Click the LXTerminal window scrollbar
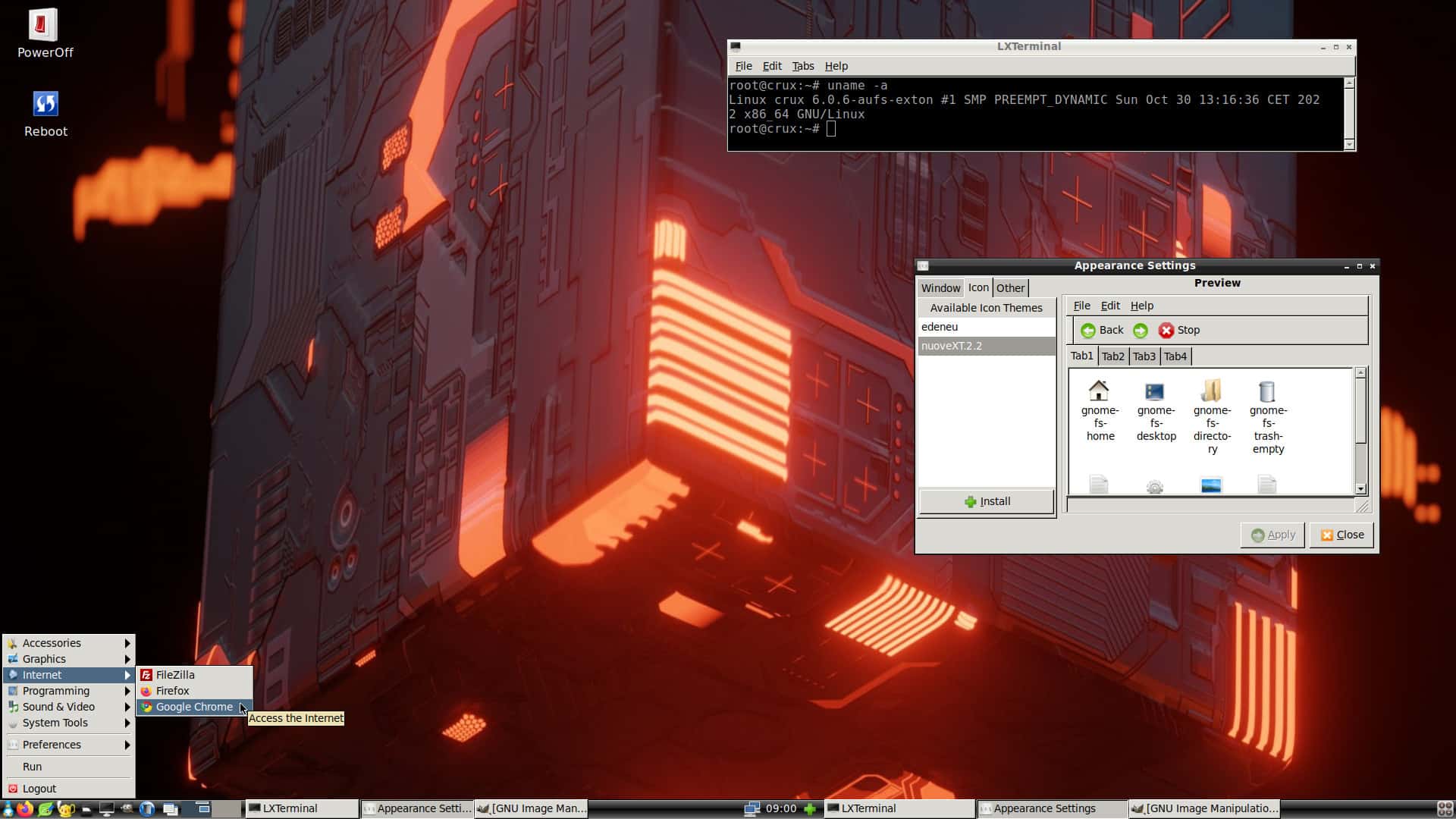This screenshot has height=819, width=1456. (x=1349, y=114)
